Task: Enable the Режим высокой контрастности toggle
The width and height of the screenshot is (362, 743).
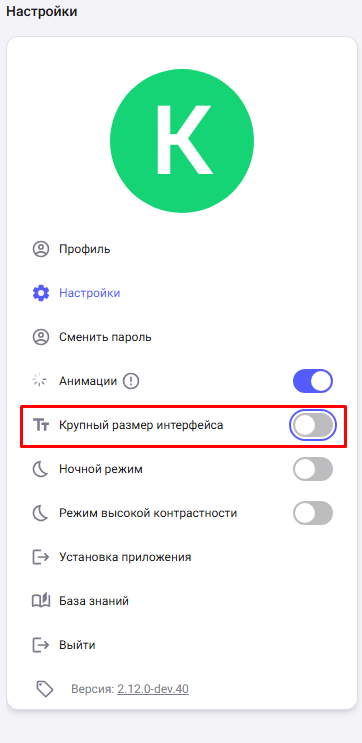Action: click(x=313, y=513)
